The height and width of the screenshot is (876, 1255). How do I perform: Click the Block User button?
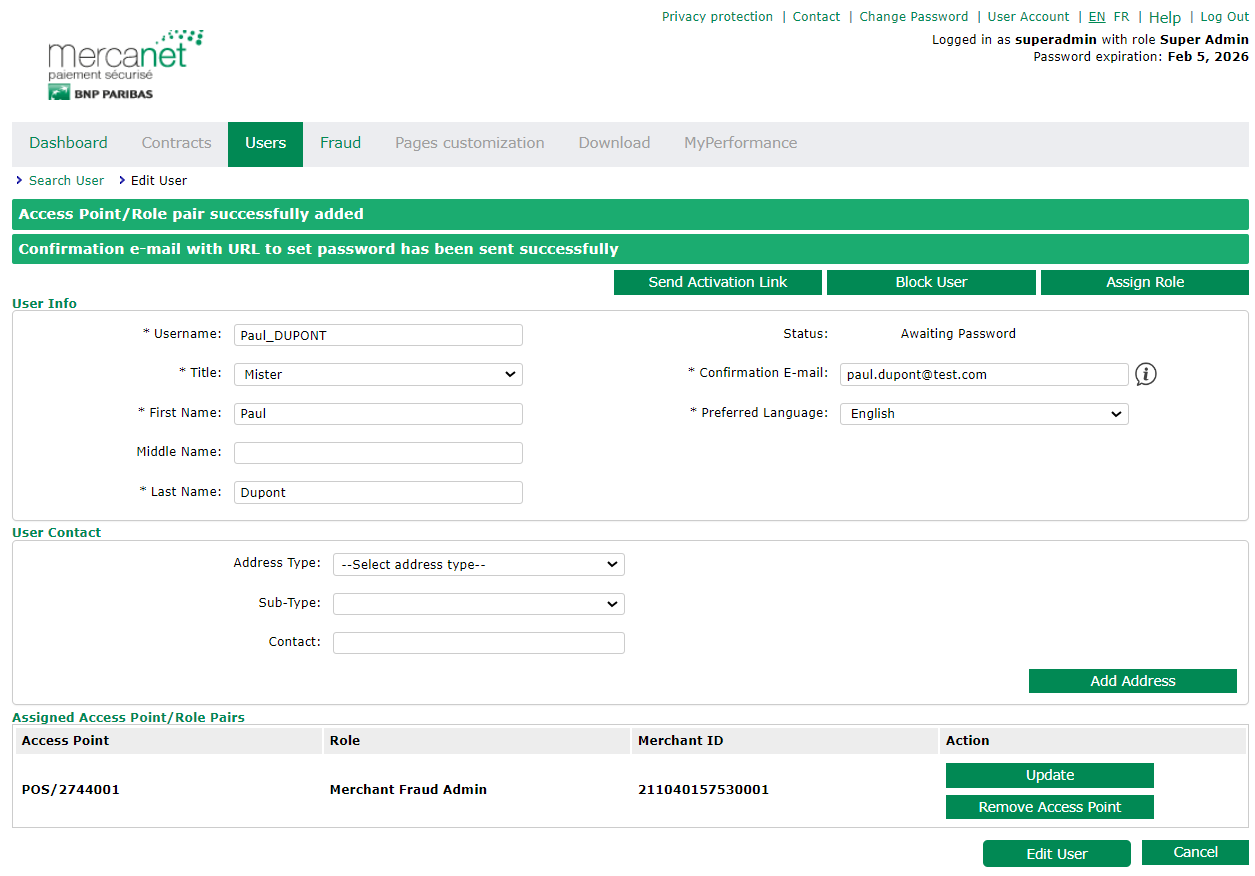pyautogui.click(x=931, y=282)
